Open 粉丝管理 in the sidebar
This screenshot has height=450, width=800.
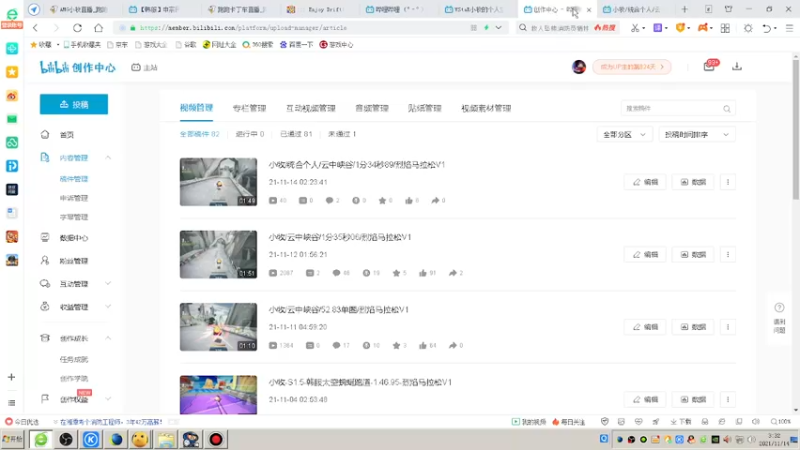[x=74, y=261]
